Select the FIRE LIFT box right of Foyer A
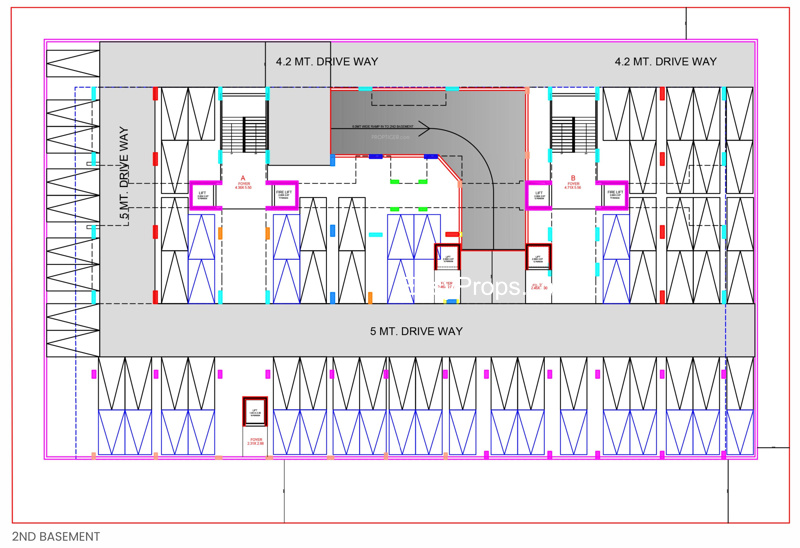 click(x=283, y=194)
